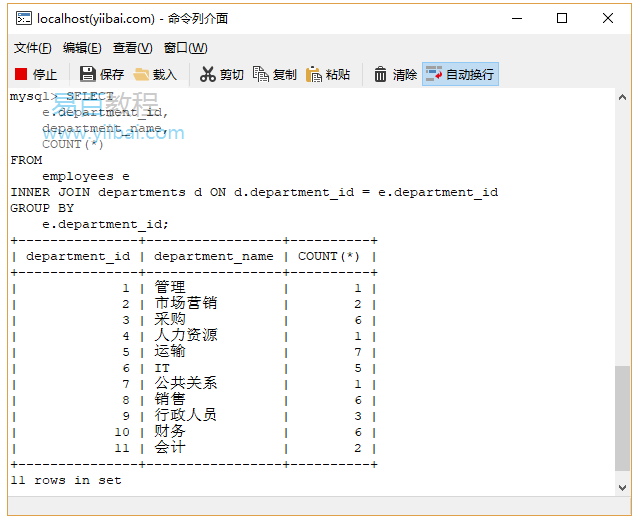Toggle 自动换行 word wrap off
Image resolution: width=639 pixels, height=520 pixels.
point(459,74)
